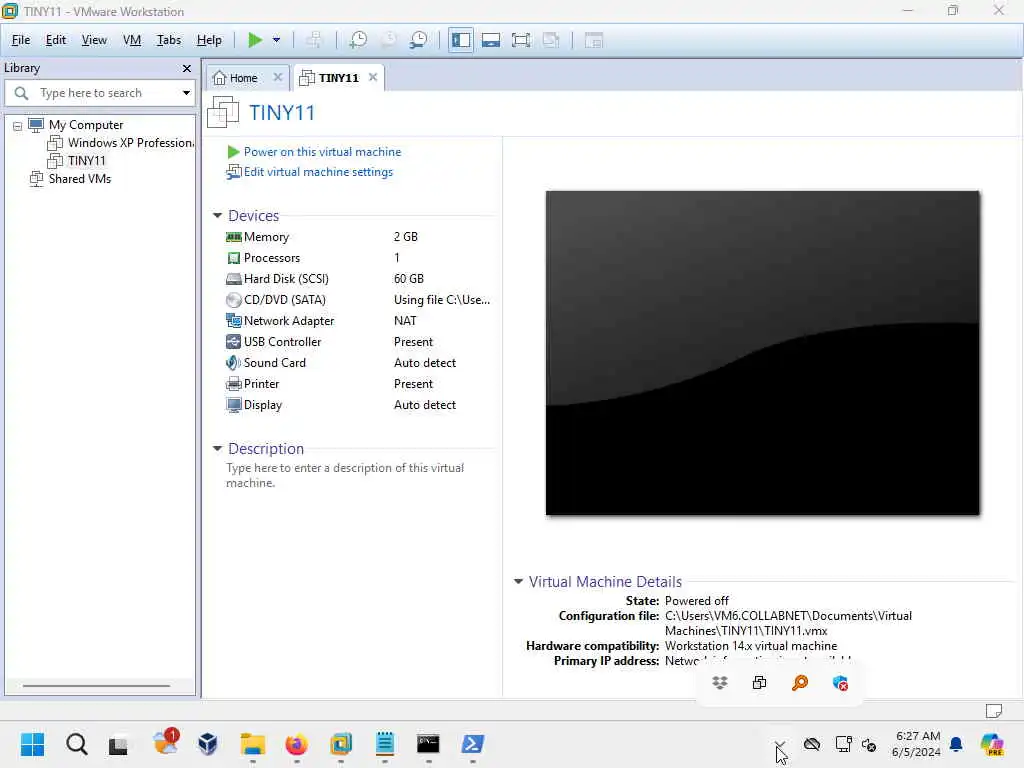Click the Unity mode toolbar icon
Screen dimensions: 1024x768
pyautogui.click(x=551, y=40)
